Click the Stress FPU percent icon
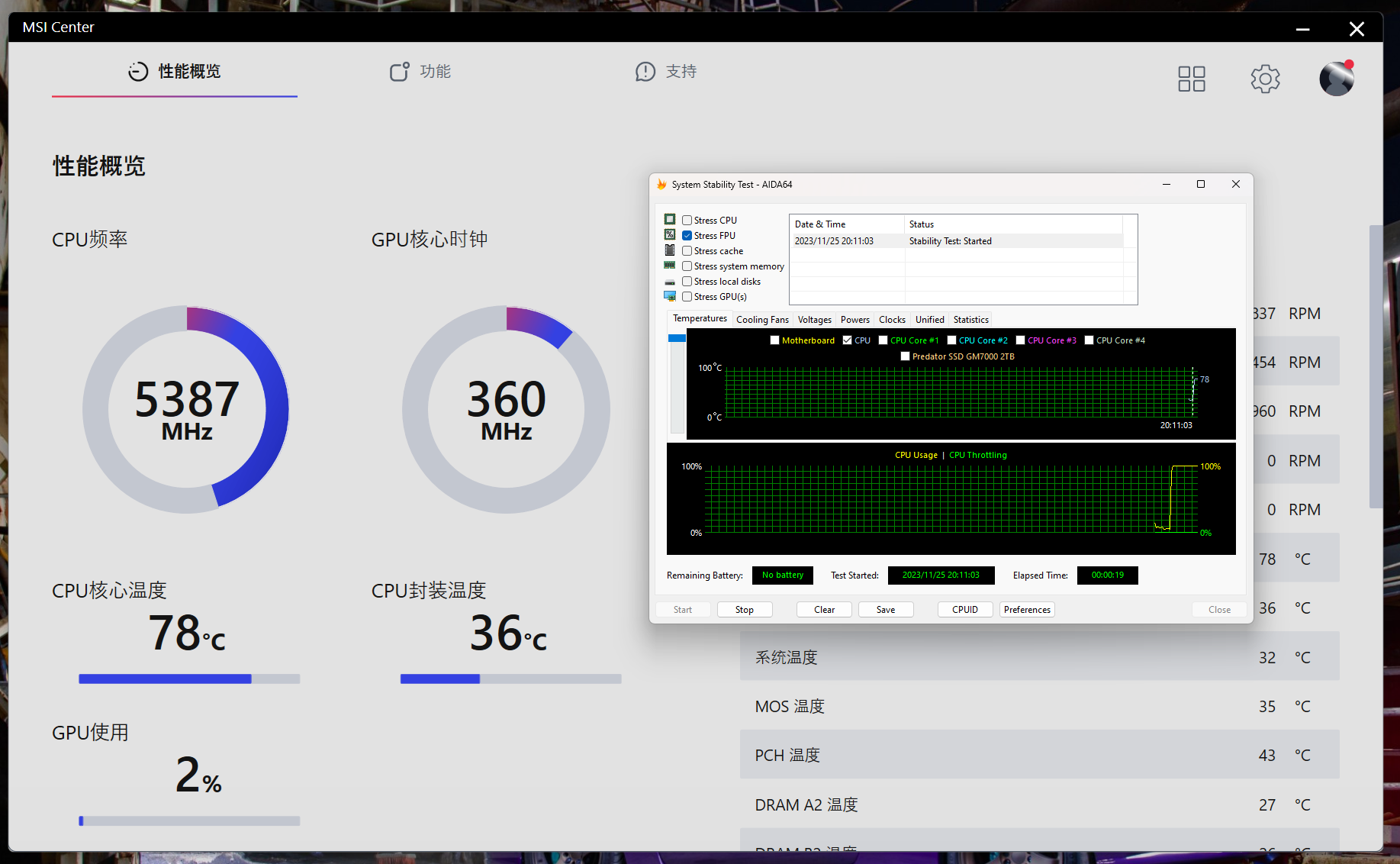 [670, 235]
